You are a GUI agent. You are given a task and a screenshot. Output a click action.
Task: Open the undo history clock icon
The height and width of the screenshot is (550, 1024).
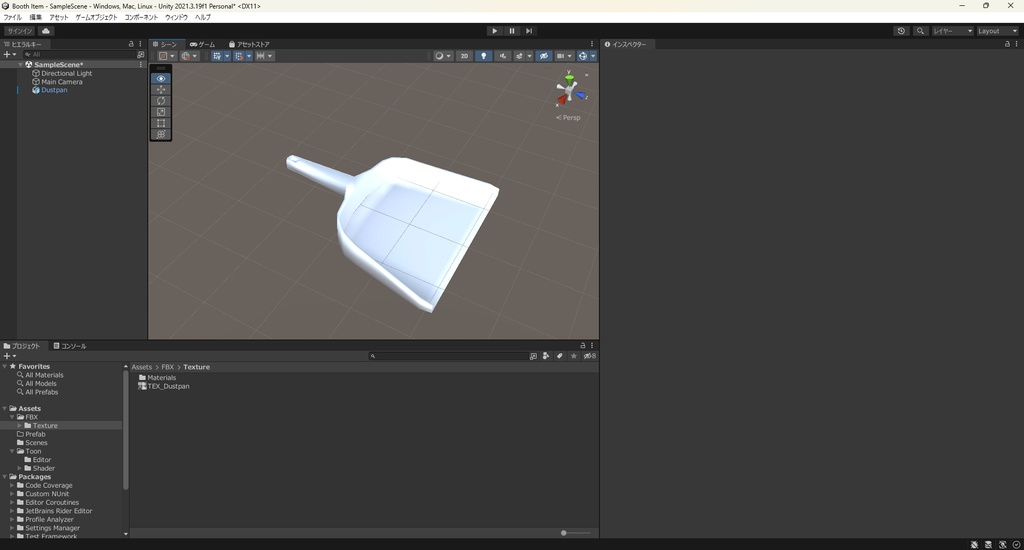[x=901, y=31]
